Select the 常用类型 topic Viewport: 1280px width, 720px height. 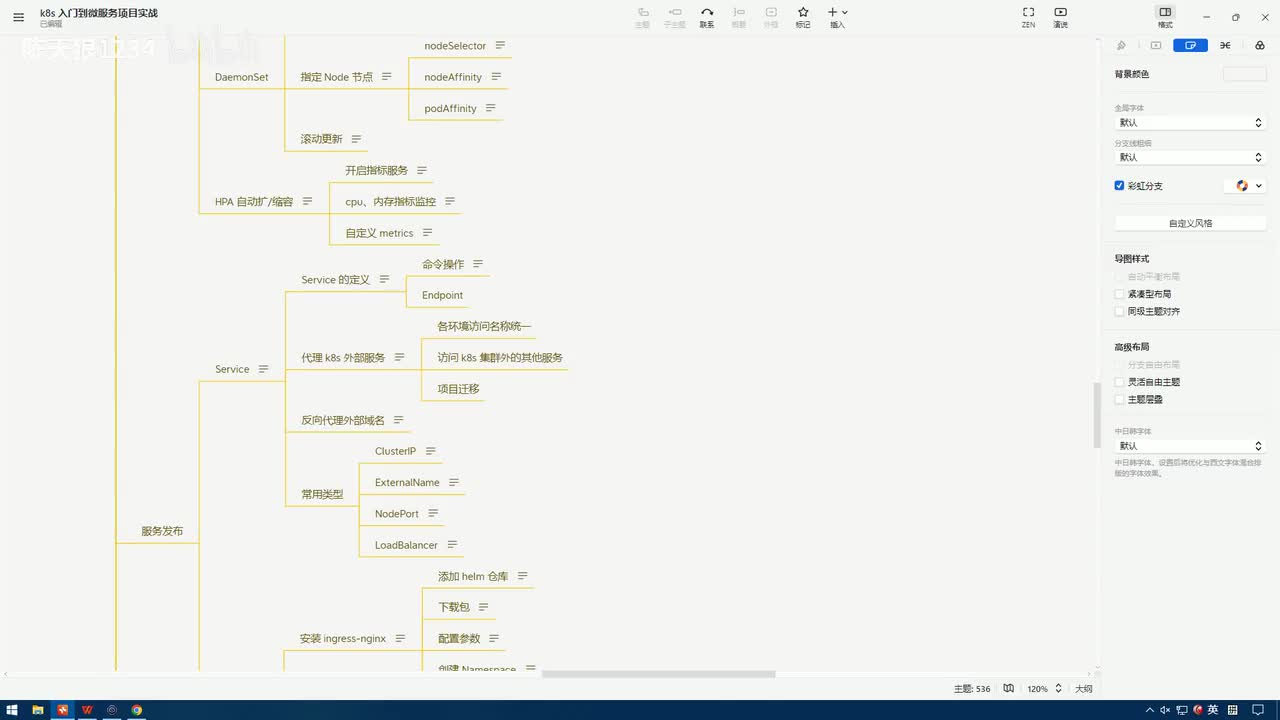pos(322,494)
